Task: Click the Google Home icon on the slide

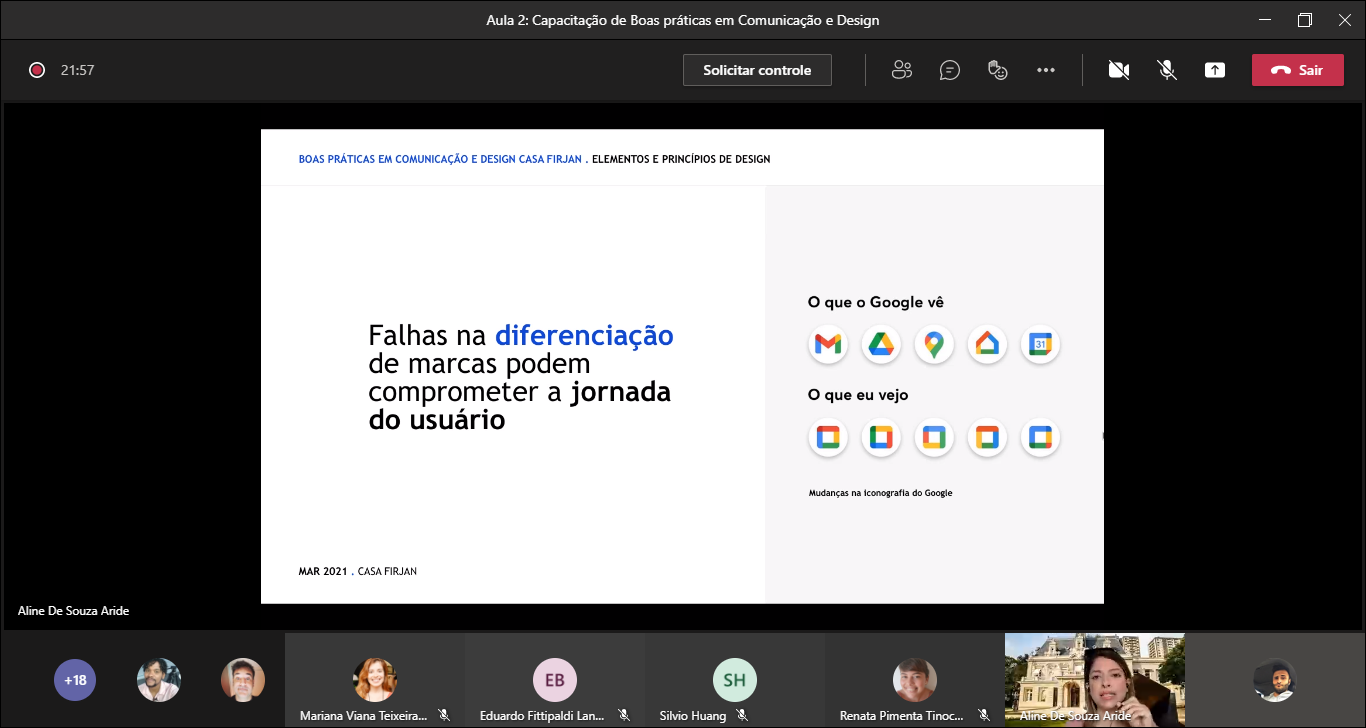Action: (x=987, y=345)
